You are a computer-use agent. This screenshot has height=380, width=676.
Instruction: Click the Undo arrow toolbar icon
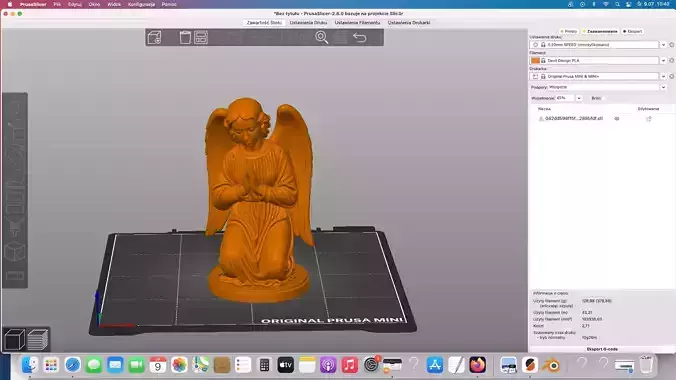(x=360, y=38)
